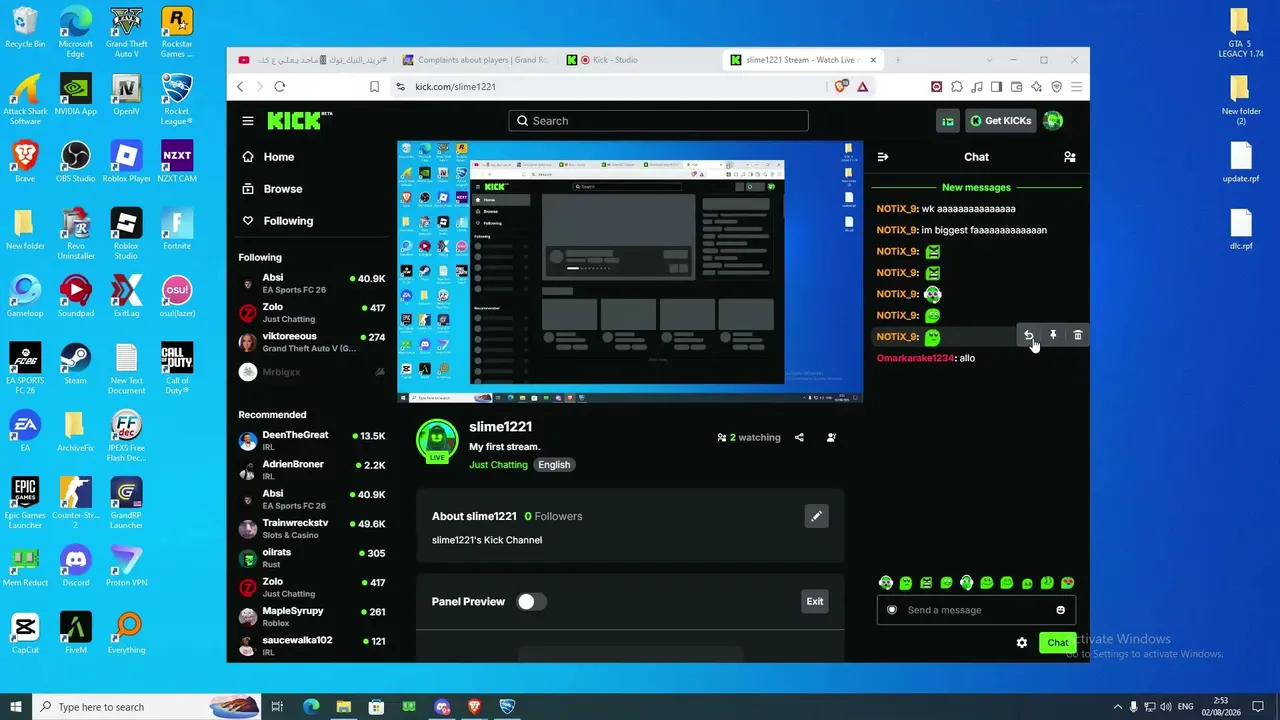Open the Kick hamburger sidebar menu

click(248, 121)
